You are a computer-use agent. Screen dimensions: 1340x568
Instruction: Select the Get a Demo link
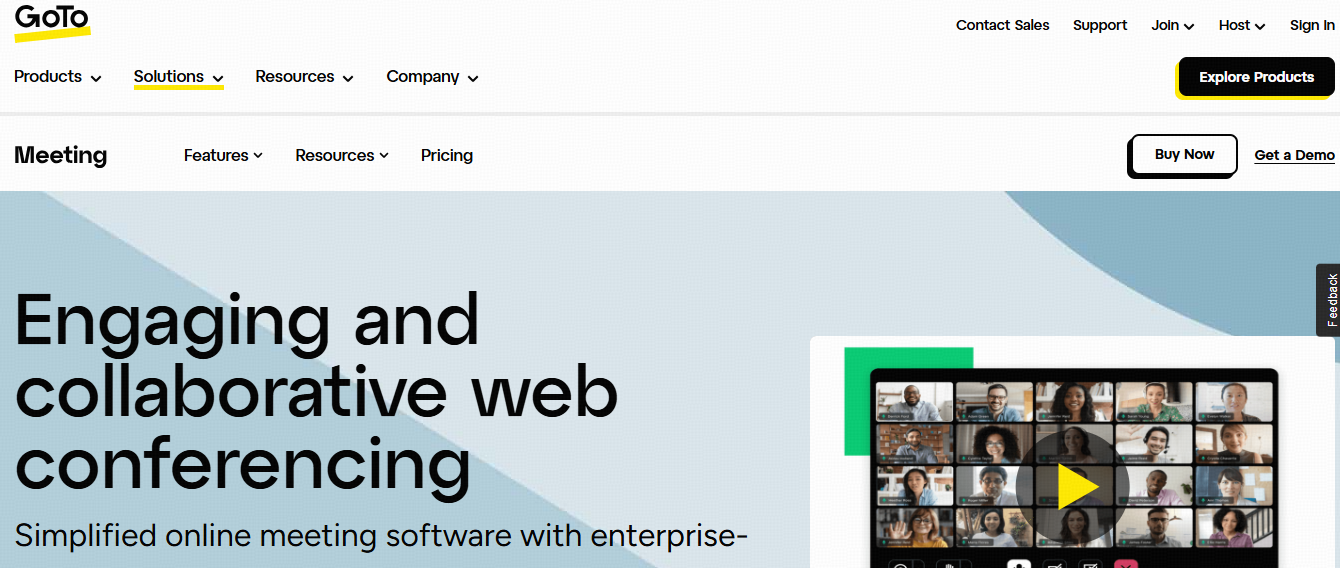click(x=1294, y=155)
